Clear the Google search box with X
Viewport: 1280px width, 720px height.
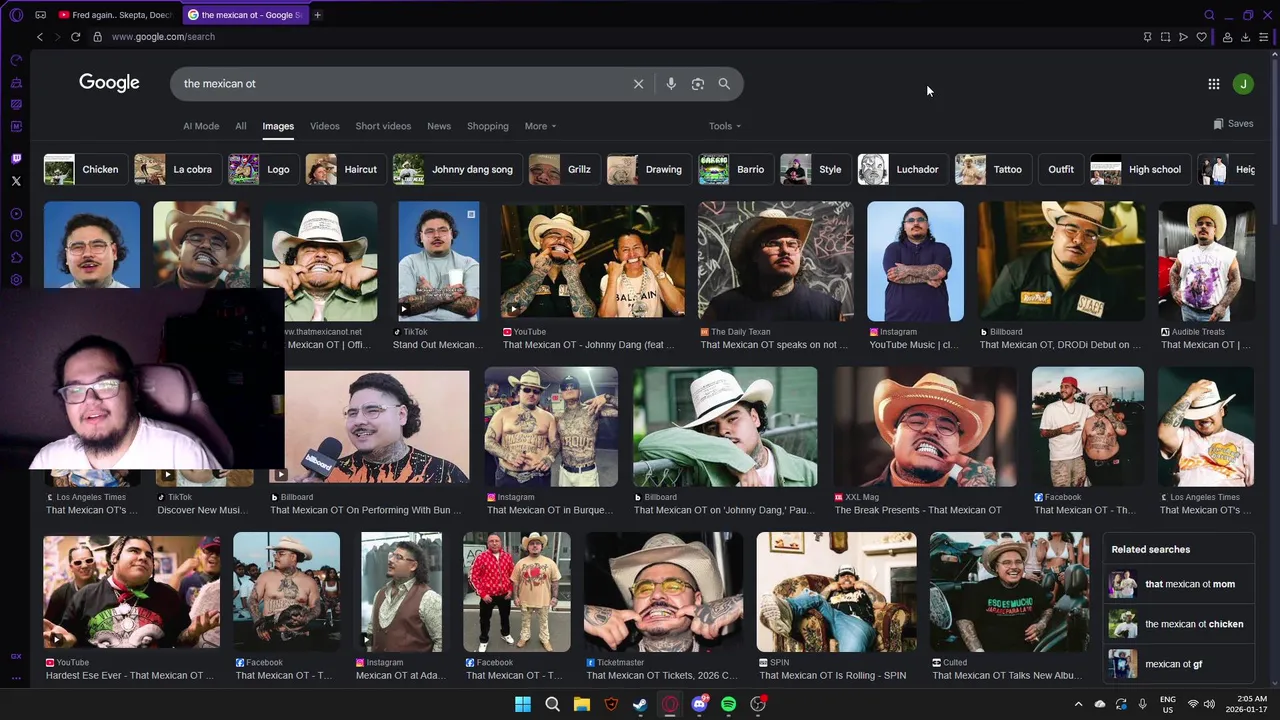pos(638,84)
